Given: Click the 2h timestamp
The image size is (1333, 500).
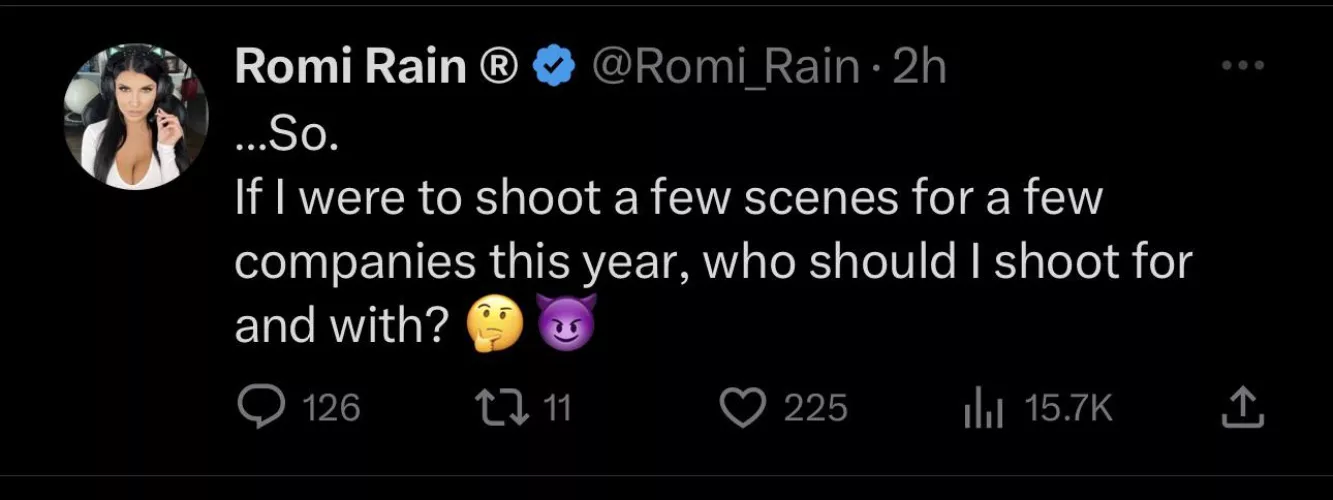Looking at the screenshot, I should (918, 67).
